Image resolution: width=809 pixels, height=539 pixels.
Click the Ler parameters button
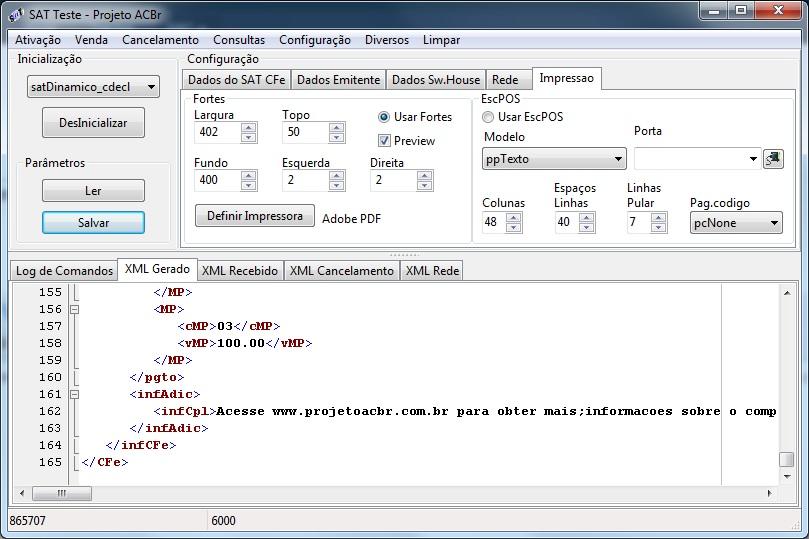point(93,191)
